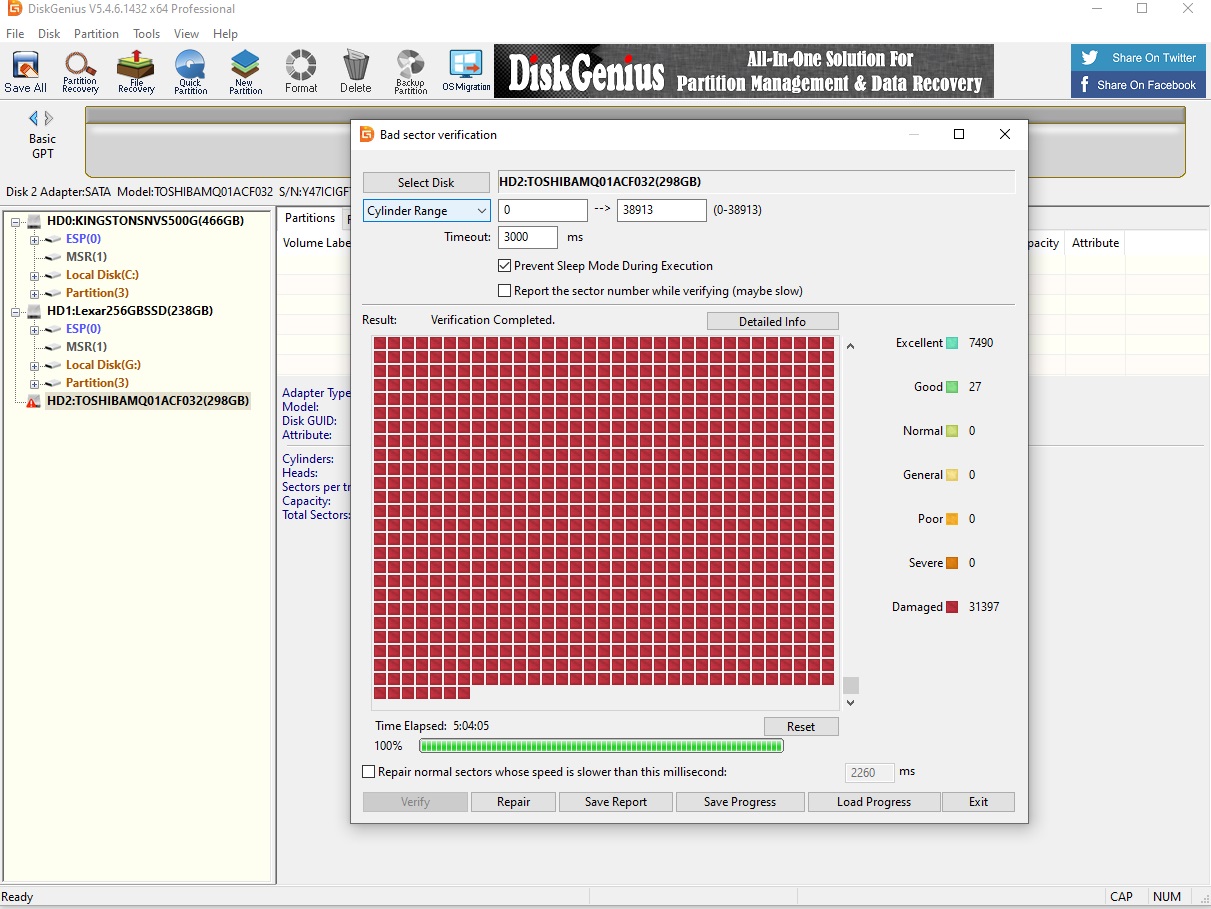Open the Disk menu
The width and height of the screenshot is (1211, 909).
tap(49, 33)
